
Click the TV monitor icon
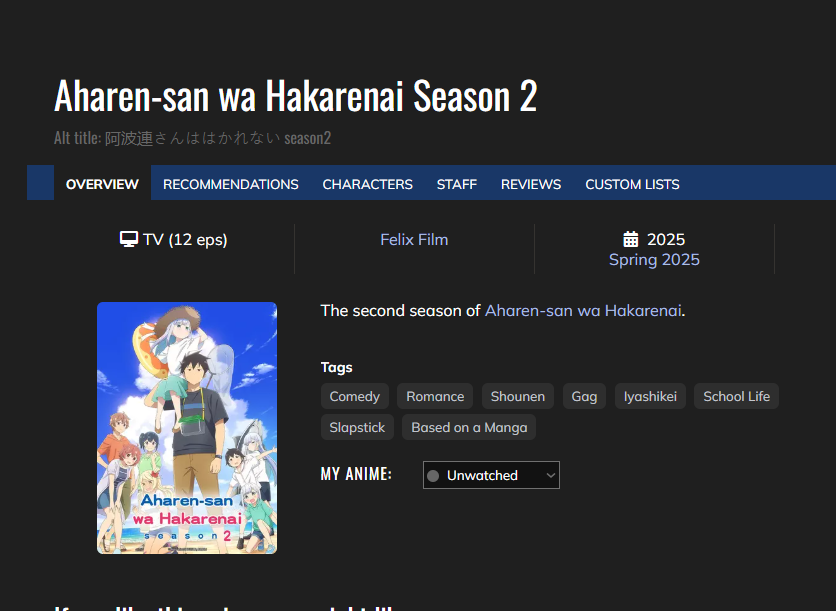coord(128,239)
